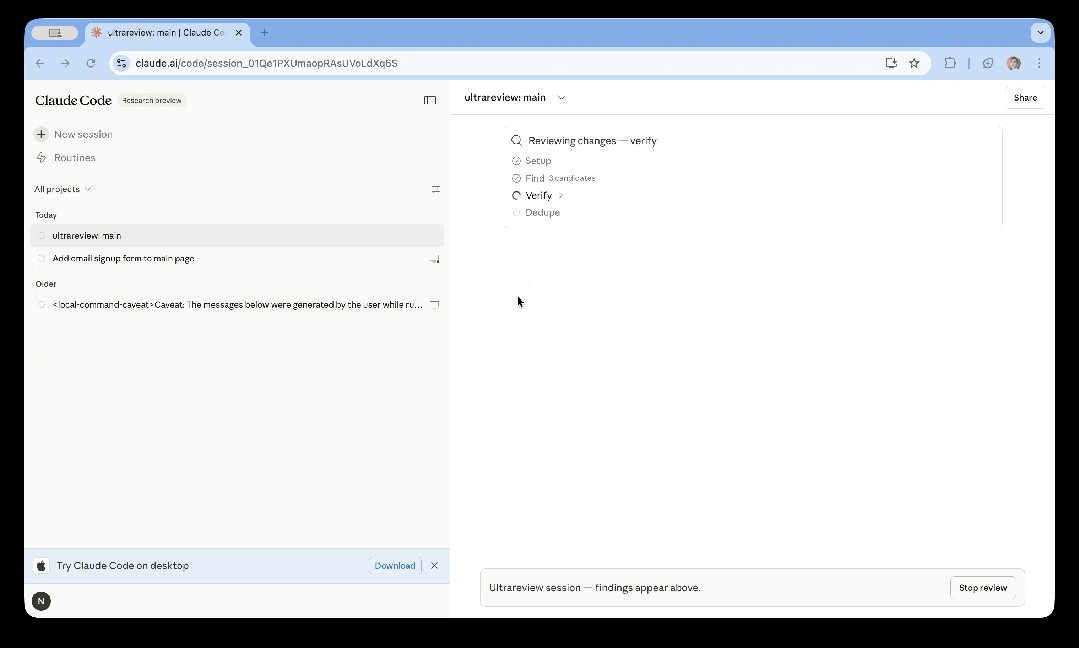1079x648 pixels.
Task: Open the Chrome profile picture
Action: pyautogui.click(x=1014, y=63)
